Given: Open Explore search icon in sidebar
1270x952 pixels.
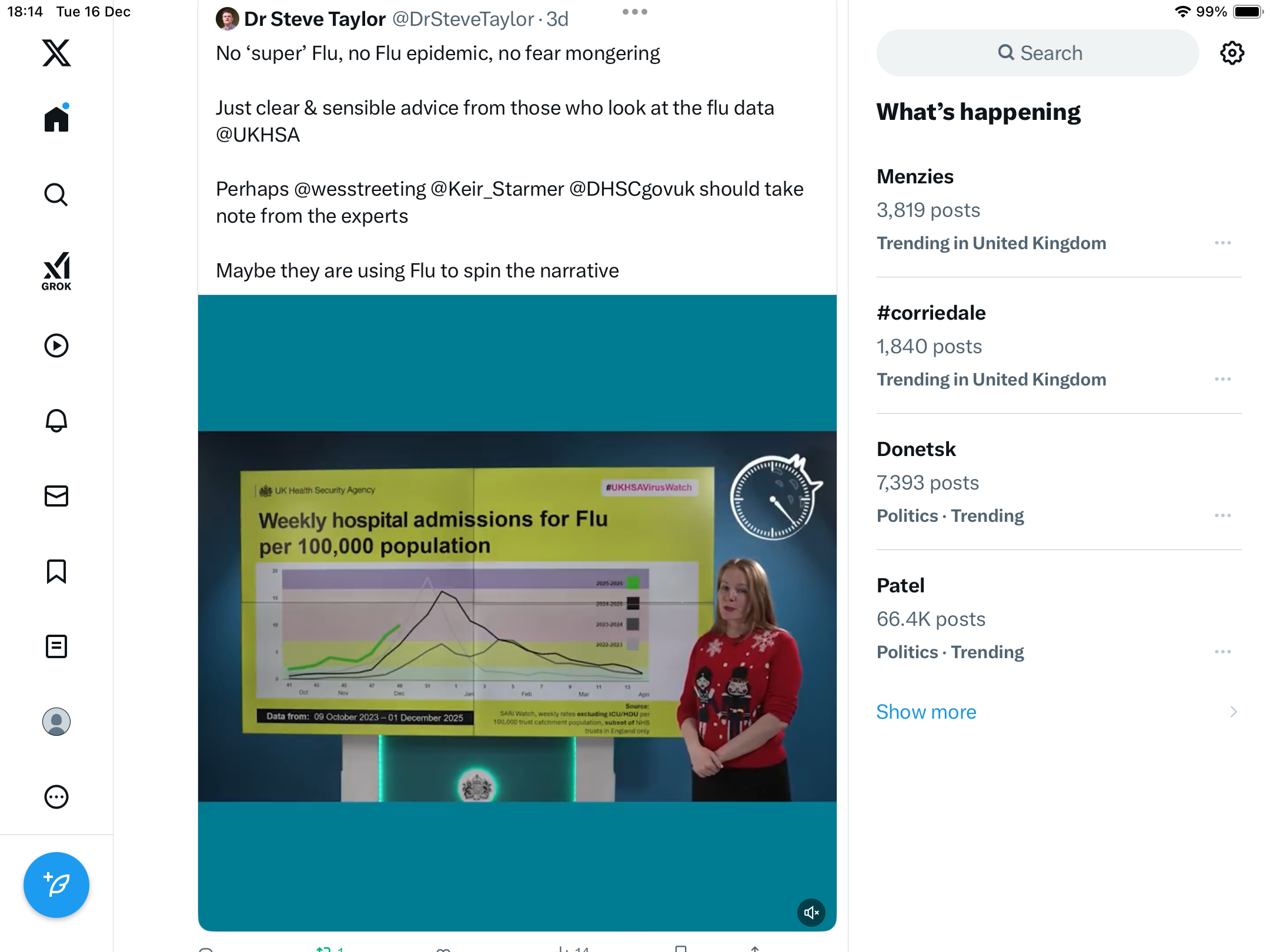Looking at the screenshot, I should pos(56,195).
